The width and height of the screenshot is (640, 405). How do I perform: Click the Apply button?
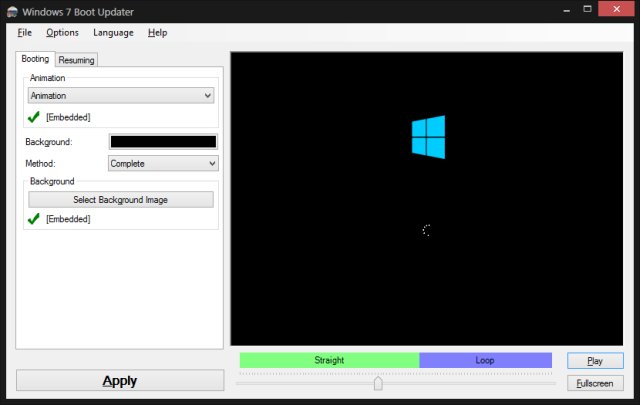(120, 381)
